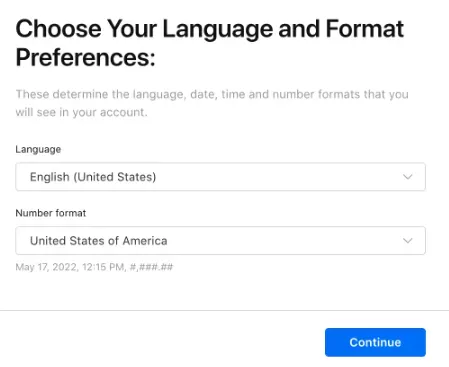Click the '#,###.##' number pattern sample
This screenshot has width=449, height=367.
click(x=151, y=267)
